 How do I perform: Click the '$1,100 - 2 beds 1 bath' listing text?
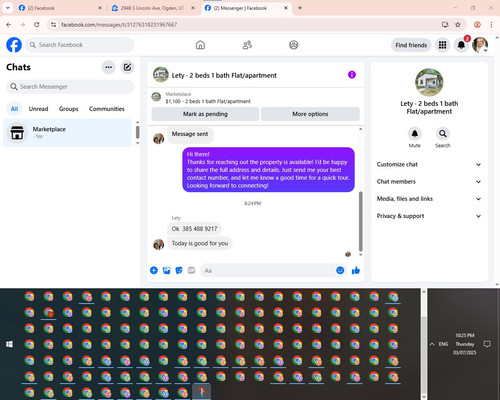click(x=208, y=101)
